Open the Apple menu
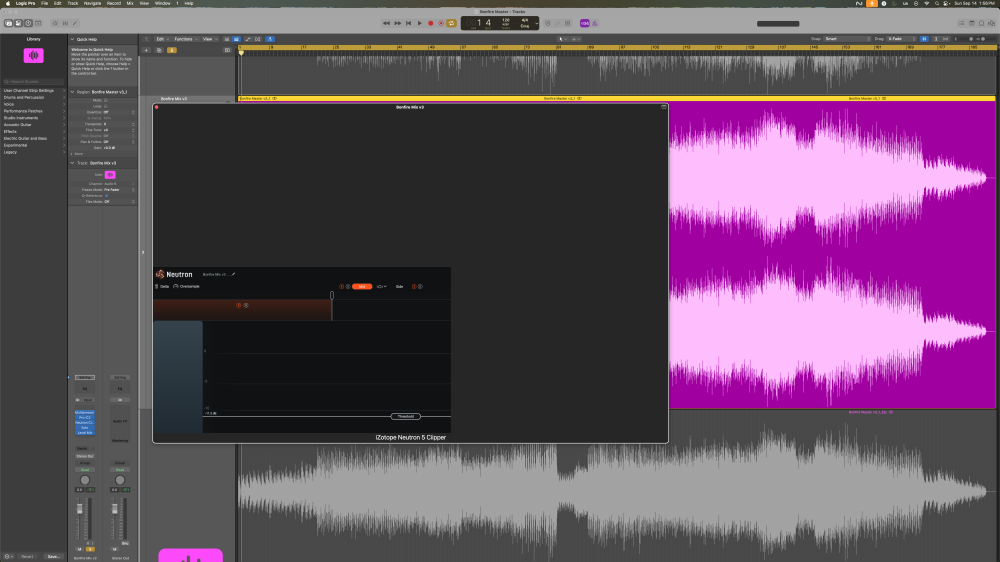The height and width of the screenshot is (562, 1000). pyautogui.click(x=8, y=3)
